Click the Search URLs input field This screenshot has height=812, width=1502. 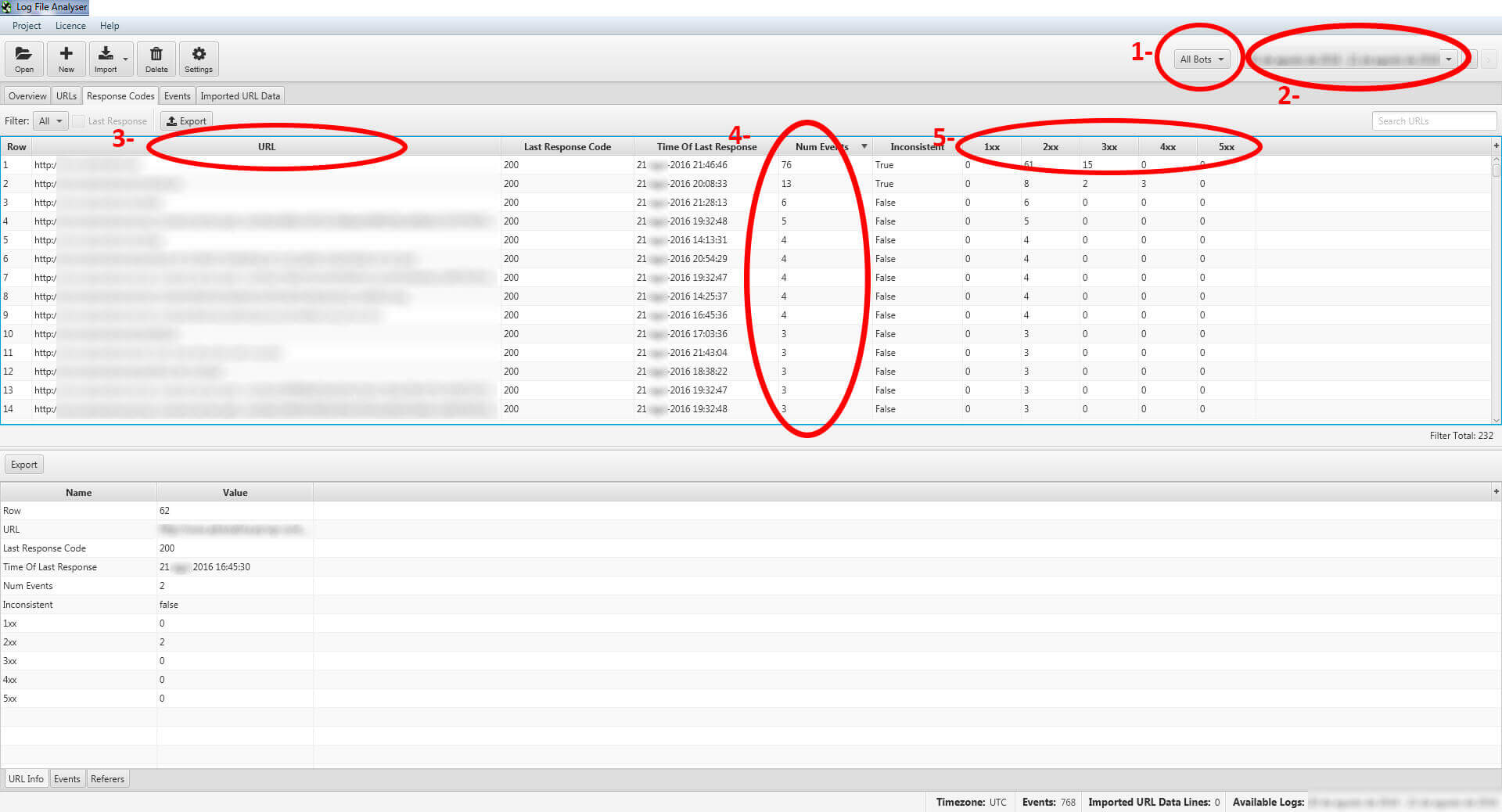(1433, 121)
